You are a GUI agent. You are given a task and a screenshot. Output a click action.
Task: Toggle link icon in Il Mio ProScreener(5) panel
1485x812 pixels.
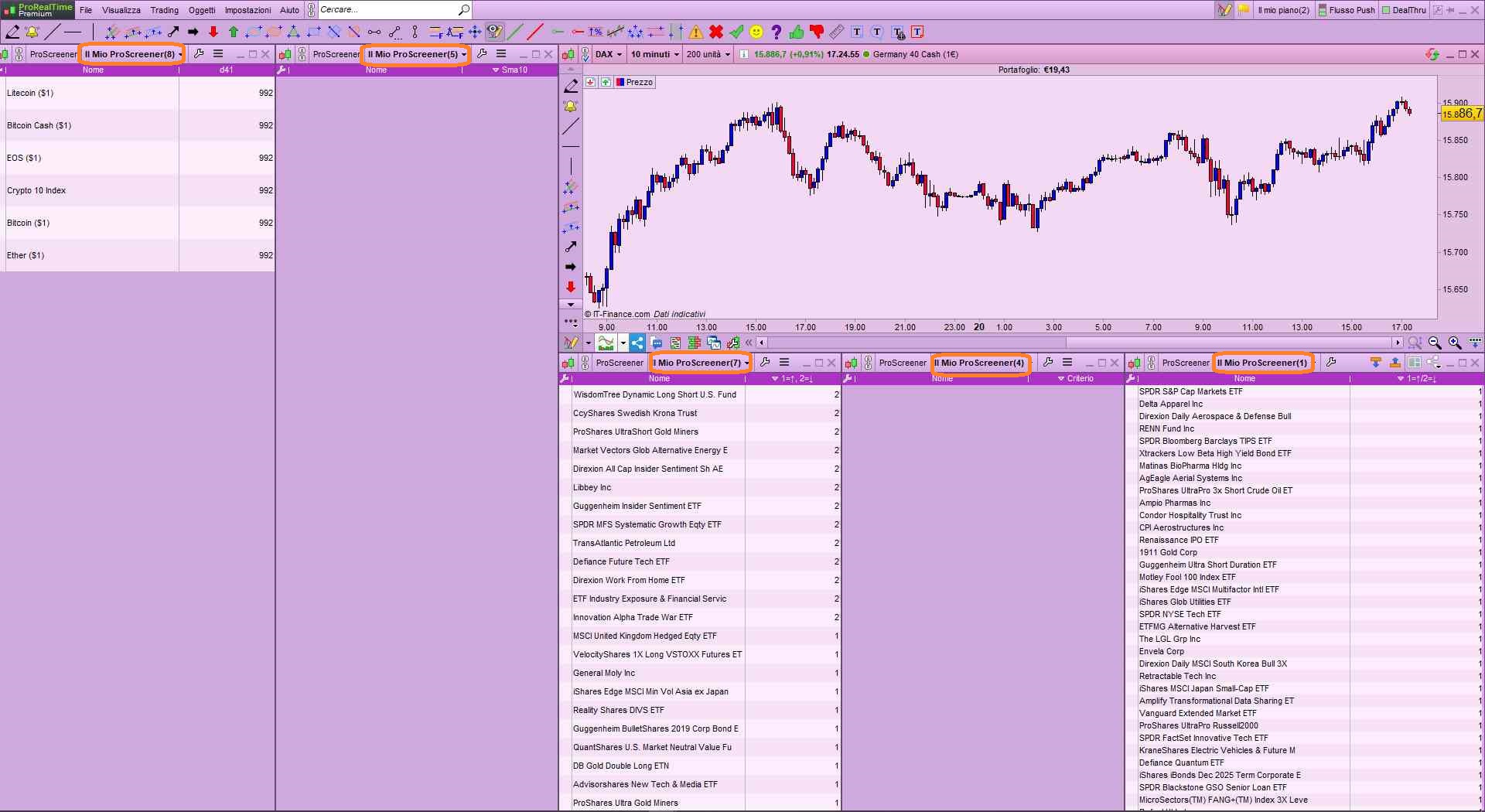click(302, 54)
